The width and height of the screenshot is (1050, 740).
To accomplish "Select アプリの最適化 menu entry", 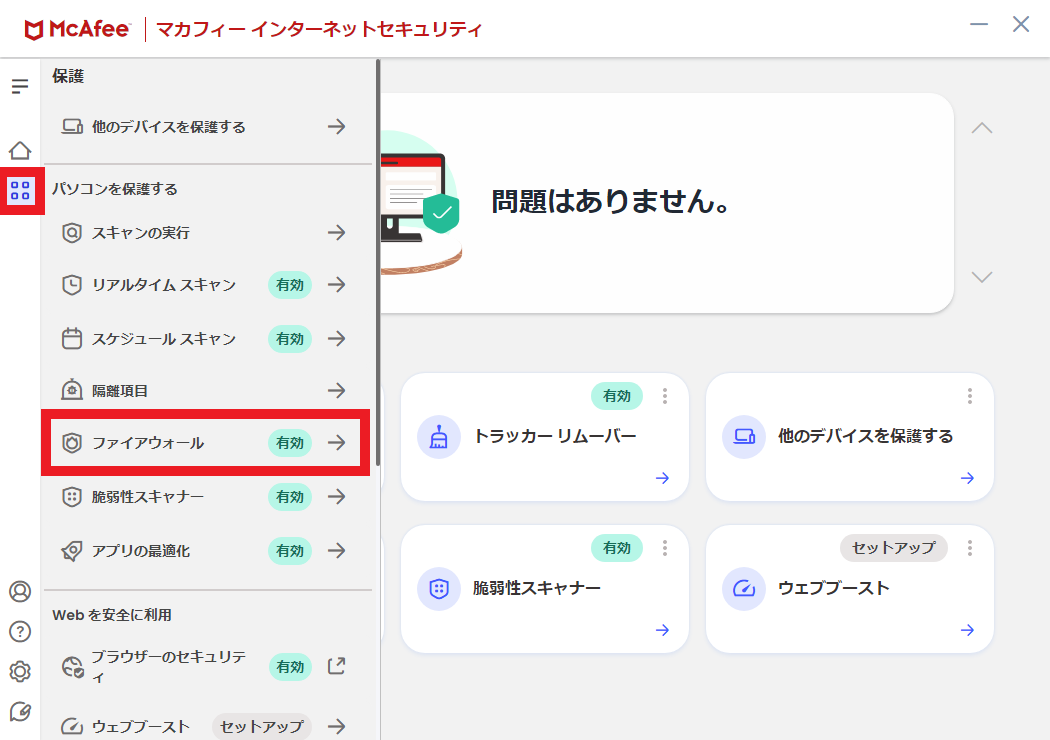I will (206, 550).
